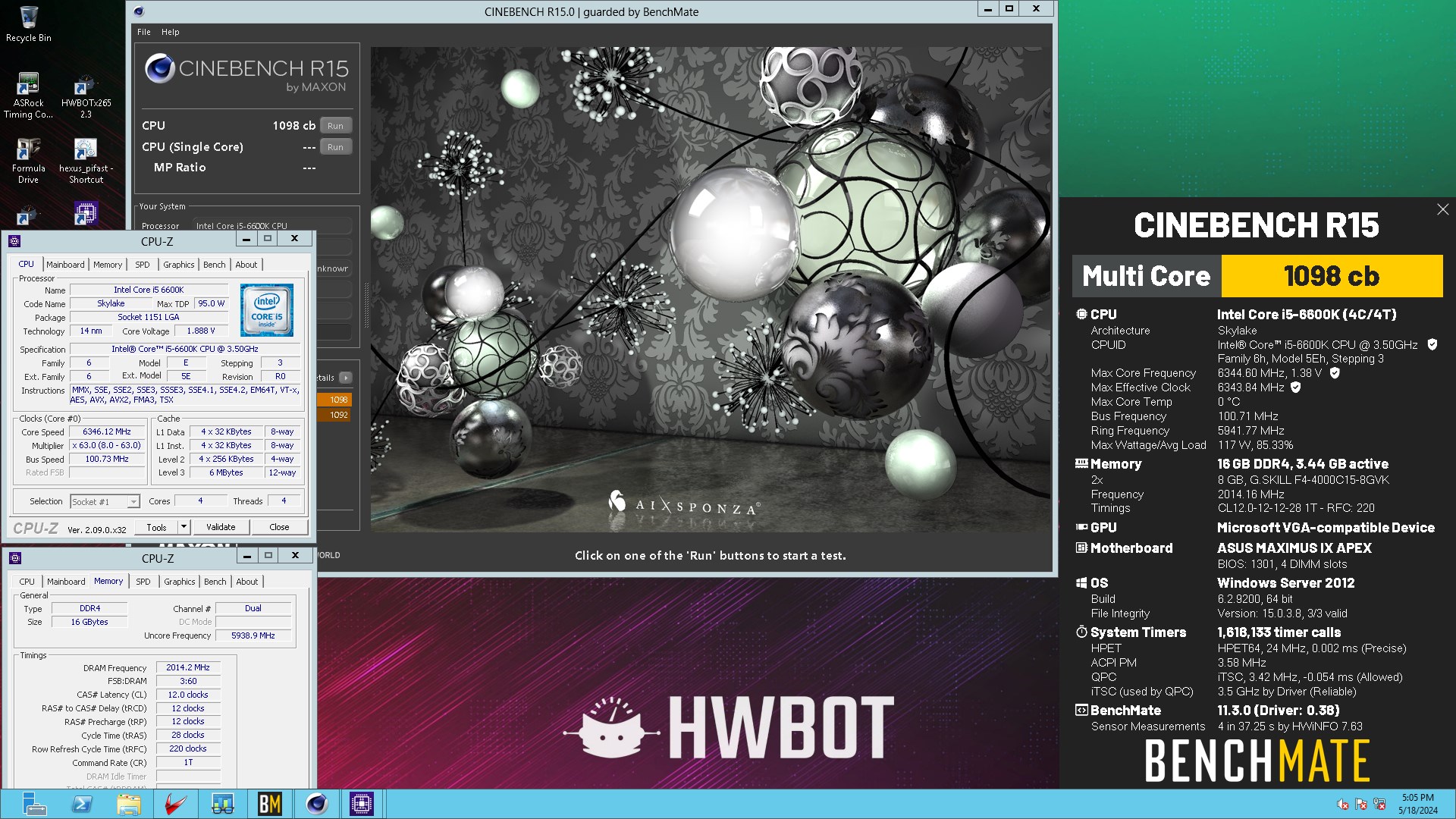The width and height of the screenshot is (1456, 819).
Task: Open Graphics tab in lower CPU-Z window
Action: coord(180,582)
